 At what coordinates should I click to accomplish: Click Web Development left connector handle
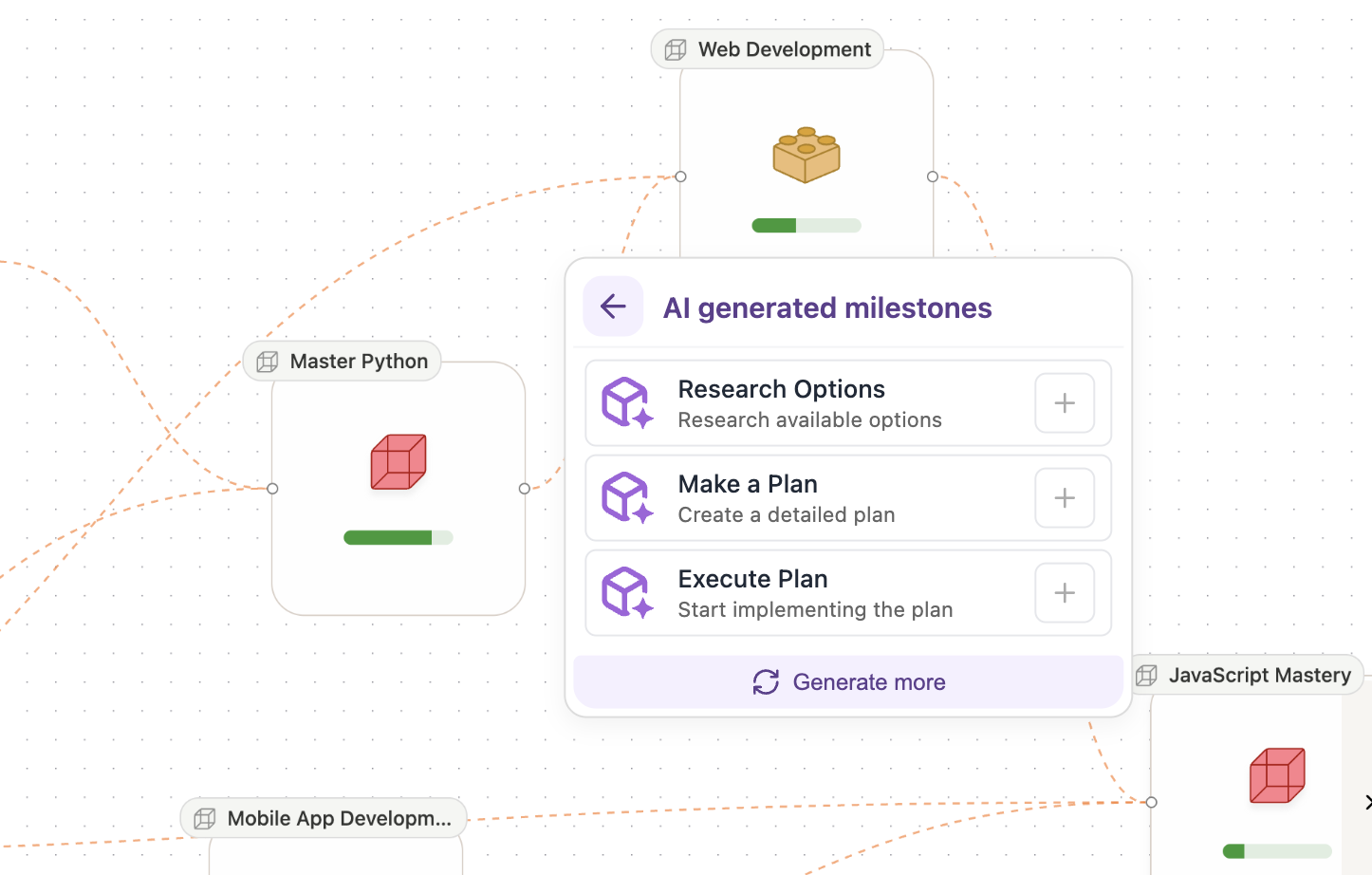coord(680,177)
